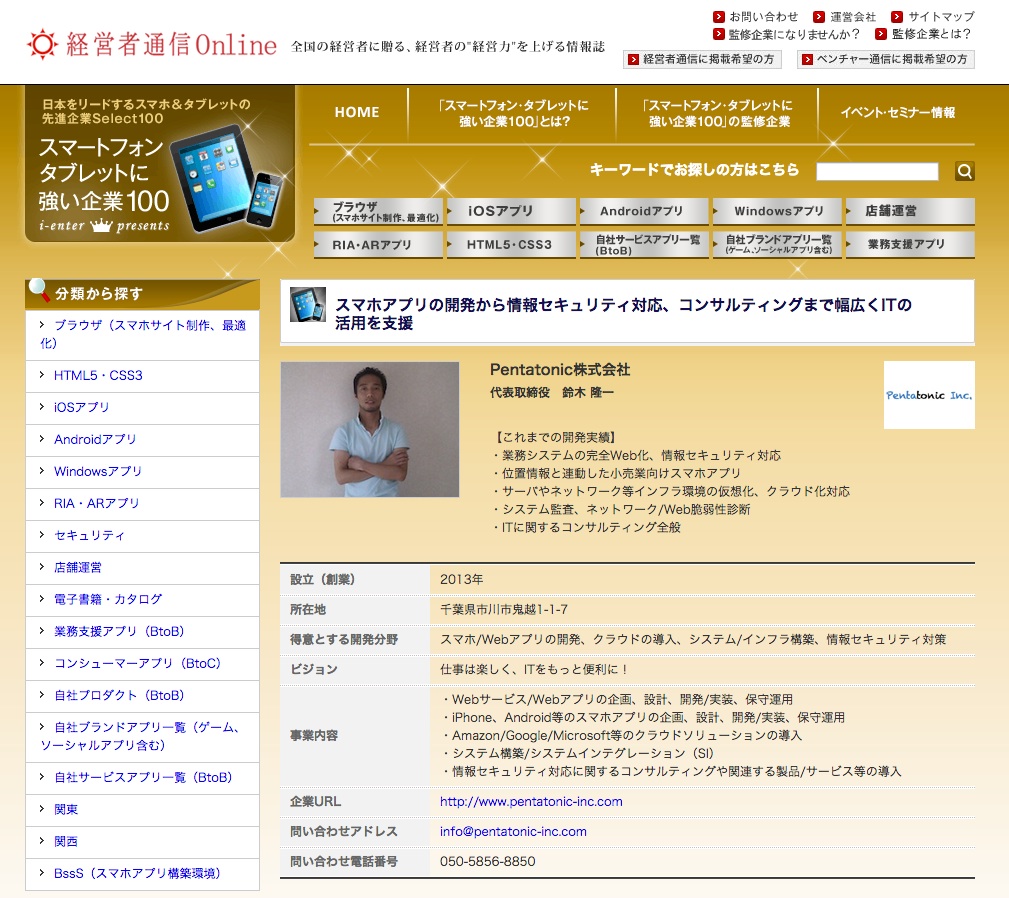The height and width of the screenshot is (898, 1009).
Task: Select the iOSアプリ category button
Action: point(512,211)
